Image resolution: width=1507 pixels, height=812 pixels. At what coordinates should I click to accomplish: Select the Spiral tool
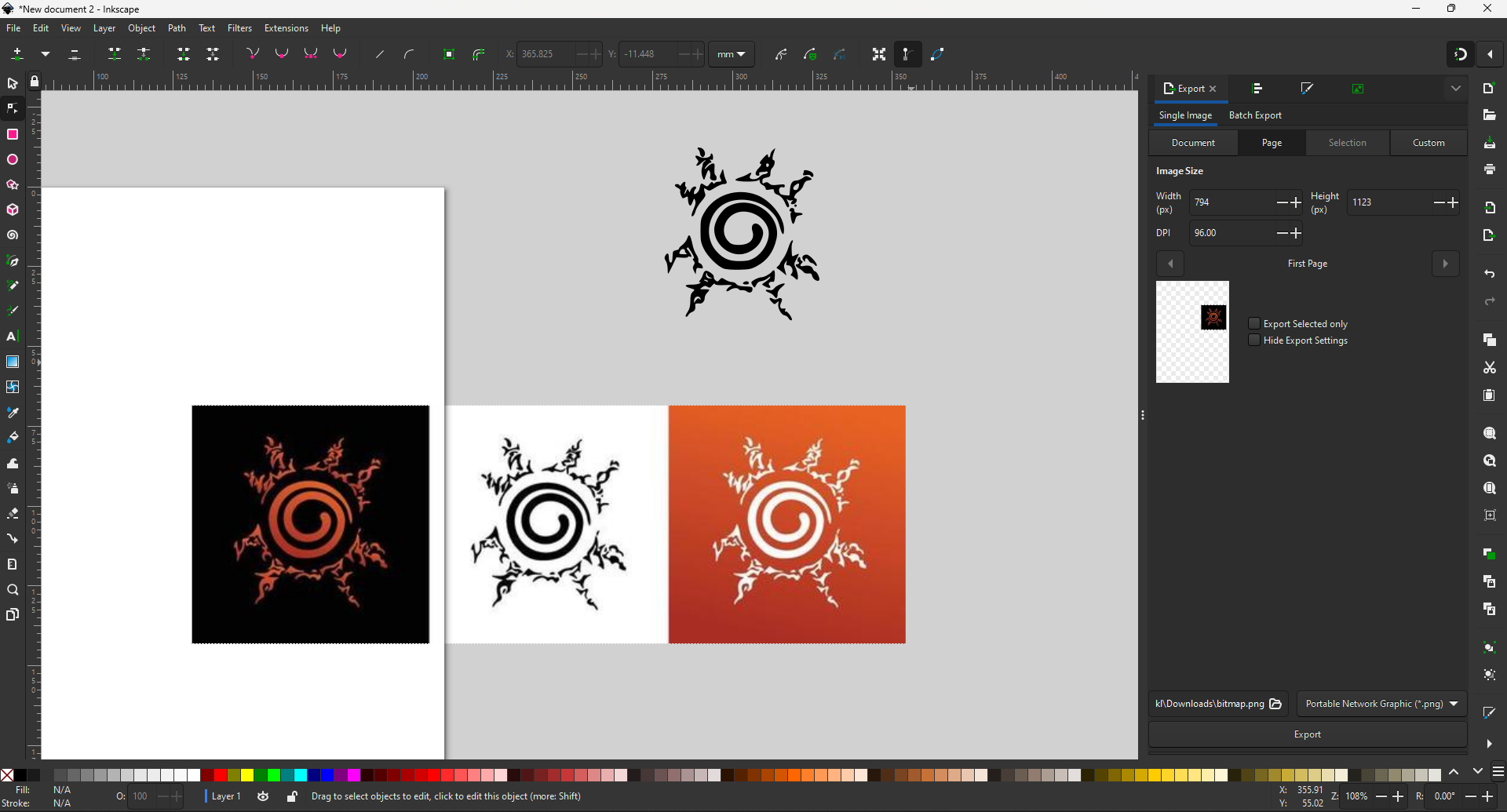pyautogui.click(x=13, y=235)
